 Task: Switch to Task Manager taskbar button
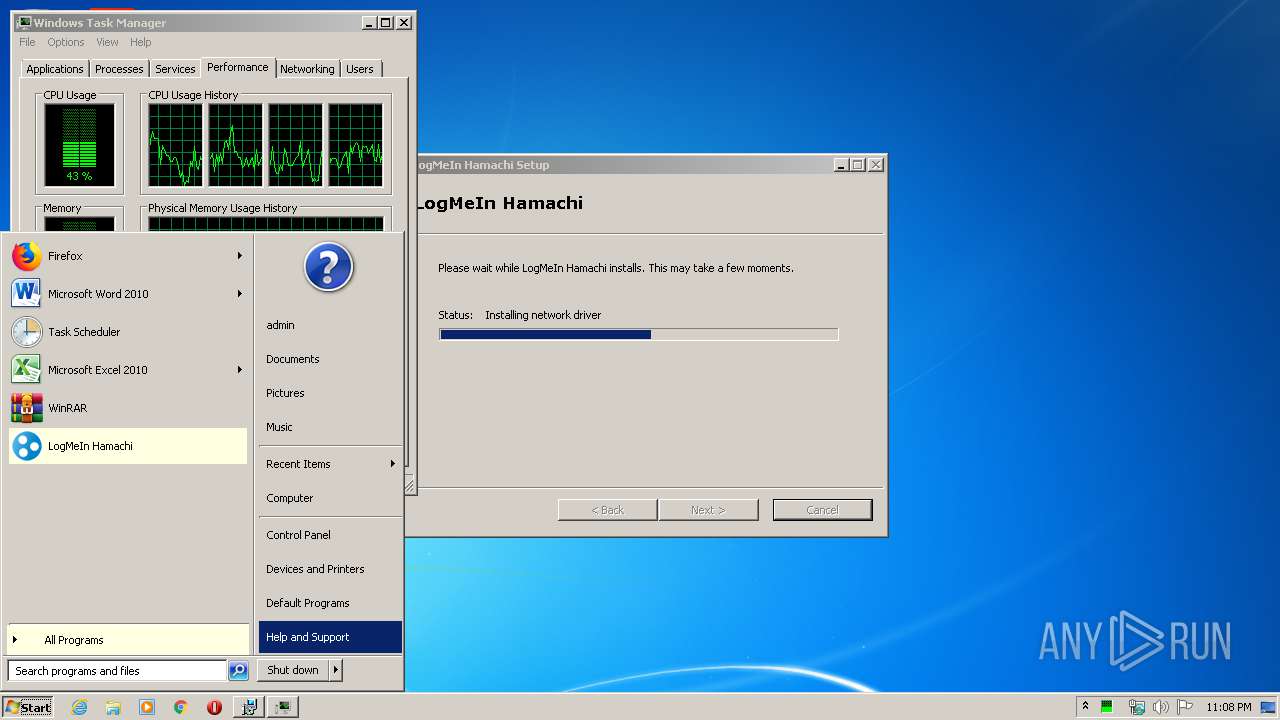pyautogui.click(x=284, y=707)
